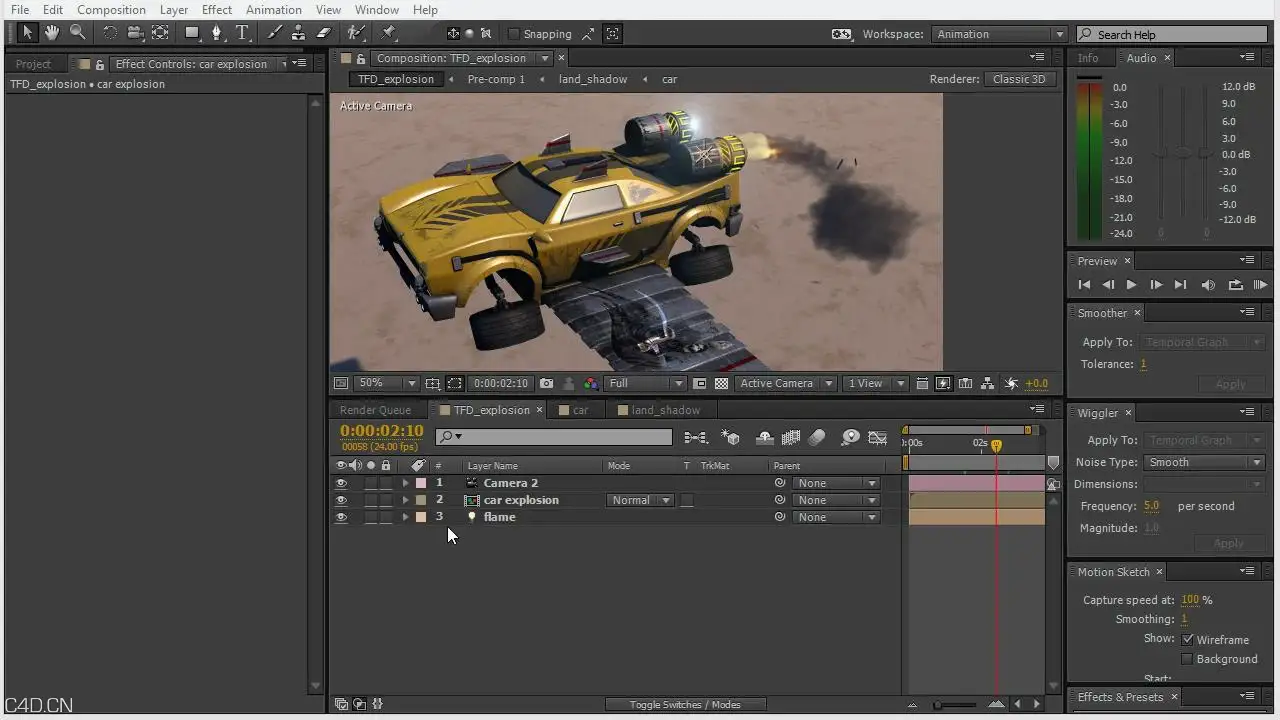Screen dimensions: 1280x720
Task: Switch to land_shadow timeline tab
Action: point(665,410)
